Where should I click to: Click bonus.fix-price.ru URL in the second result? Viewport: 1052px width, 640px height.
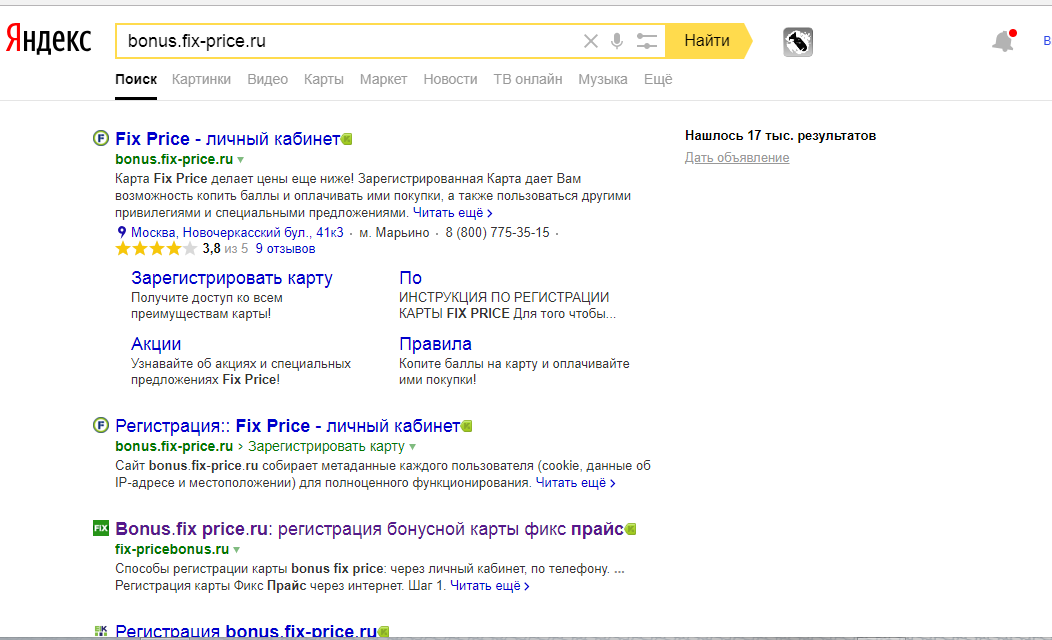174,446
